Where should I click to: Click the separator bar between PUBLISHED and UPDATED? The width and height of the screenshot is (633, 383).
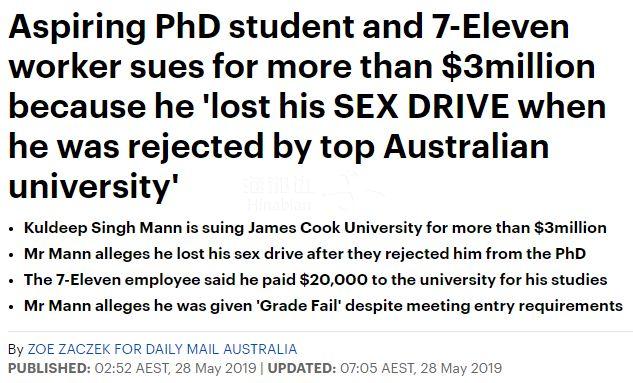click(262, 368)
